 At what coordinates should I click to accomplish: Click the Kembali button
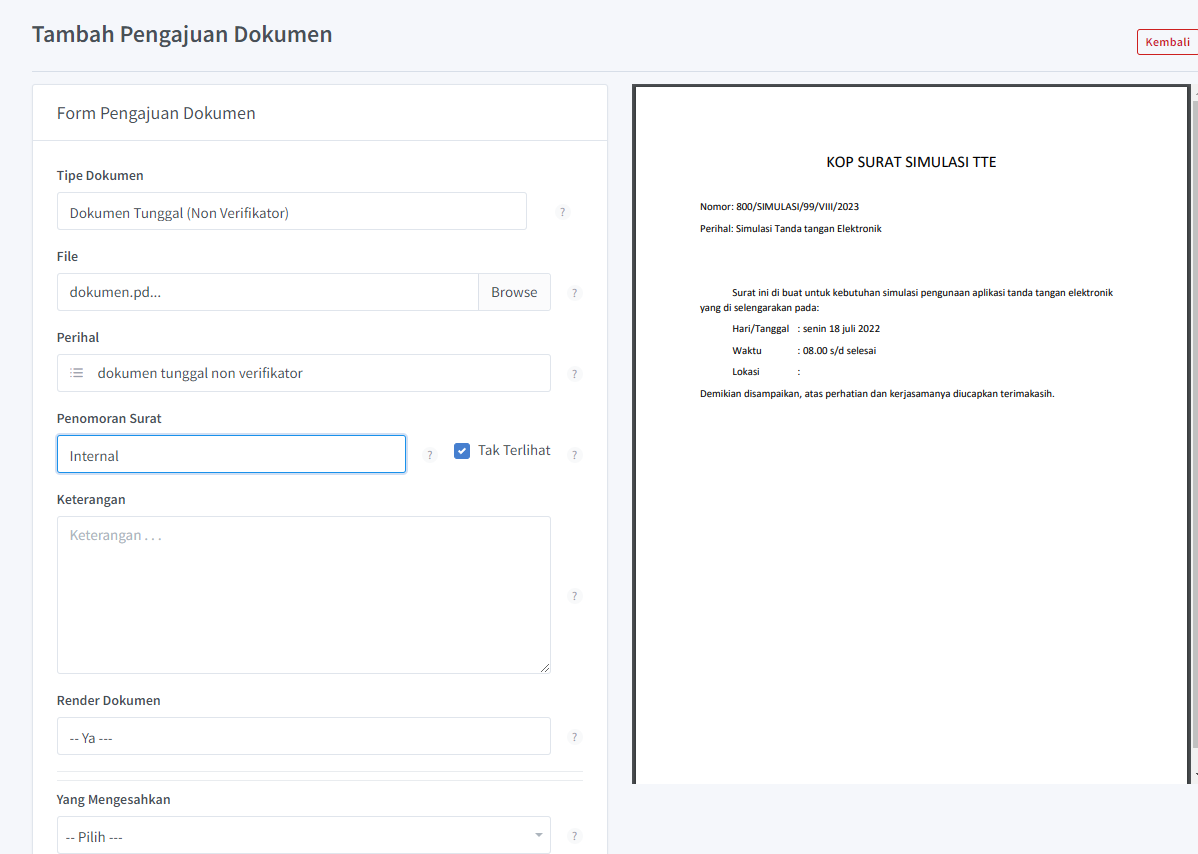point(1167,42)
